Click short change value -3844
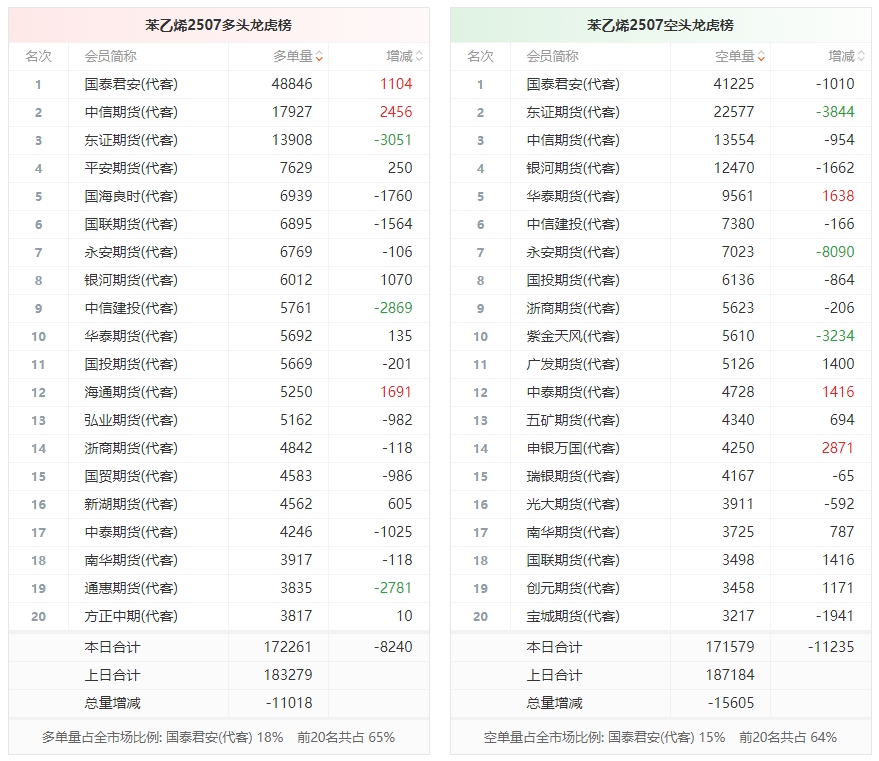This screenshot has height=761, width=879. [835, 112]
